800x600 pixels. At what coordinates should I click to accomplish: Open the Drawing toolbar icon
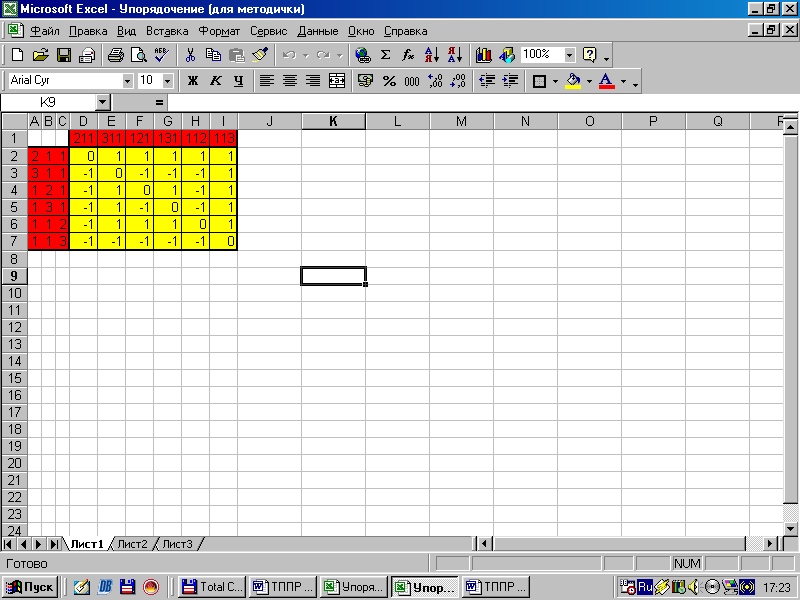click(507, 55)
